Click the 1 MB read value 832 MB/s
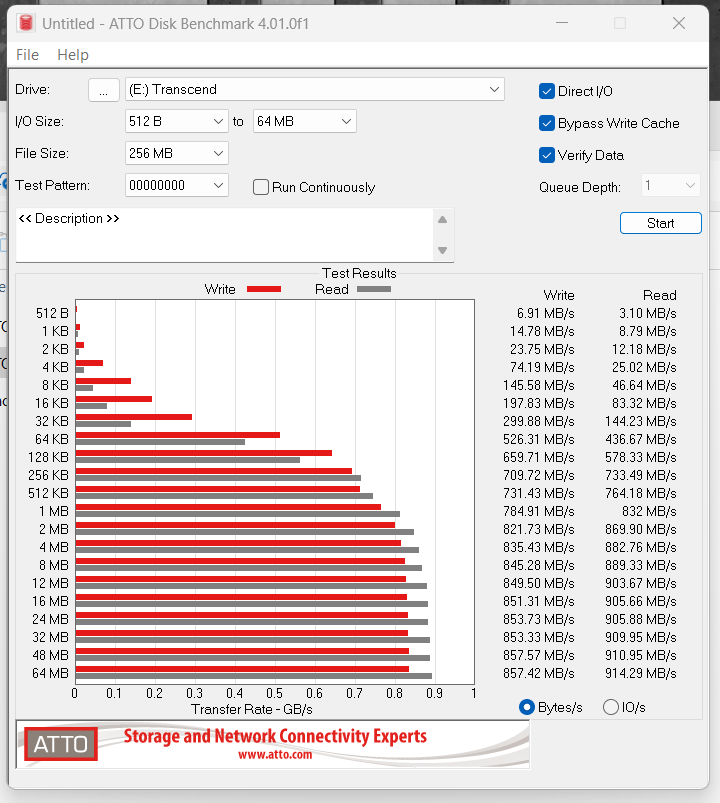Viewport: 720px width, 803px height. click(649, 512)
